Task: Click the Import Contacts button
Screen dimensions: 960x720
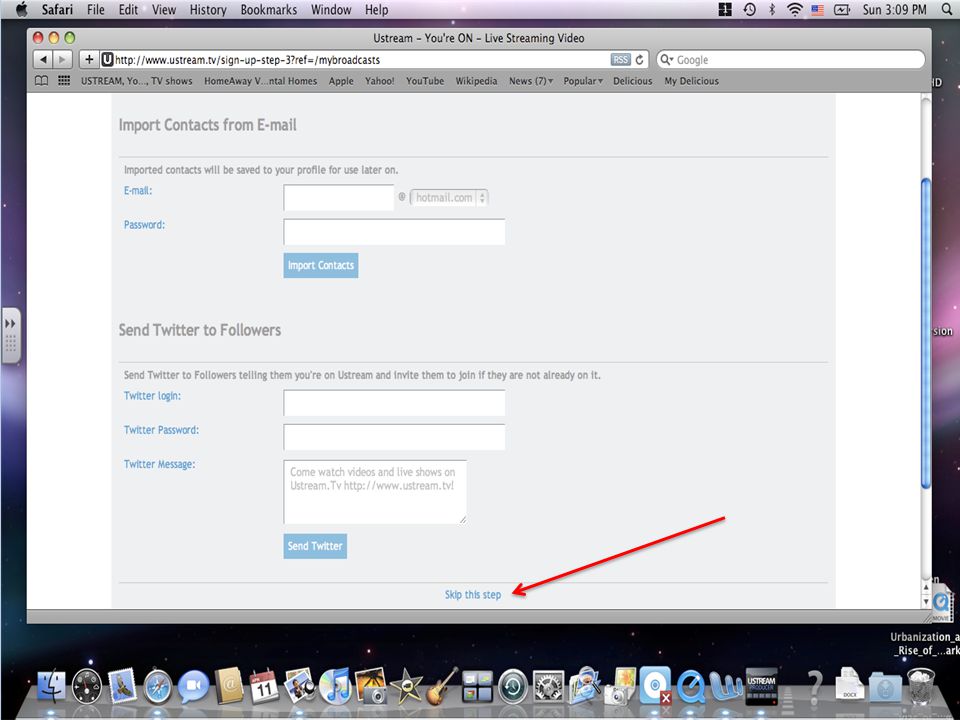Action: [x=321, y=265]
